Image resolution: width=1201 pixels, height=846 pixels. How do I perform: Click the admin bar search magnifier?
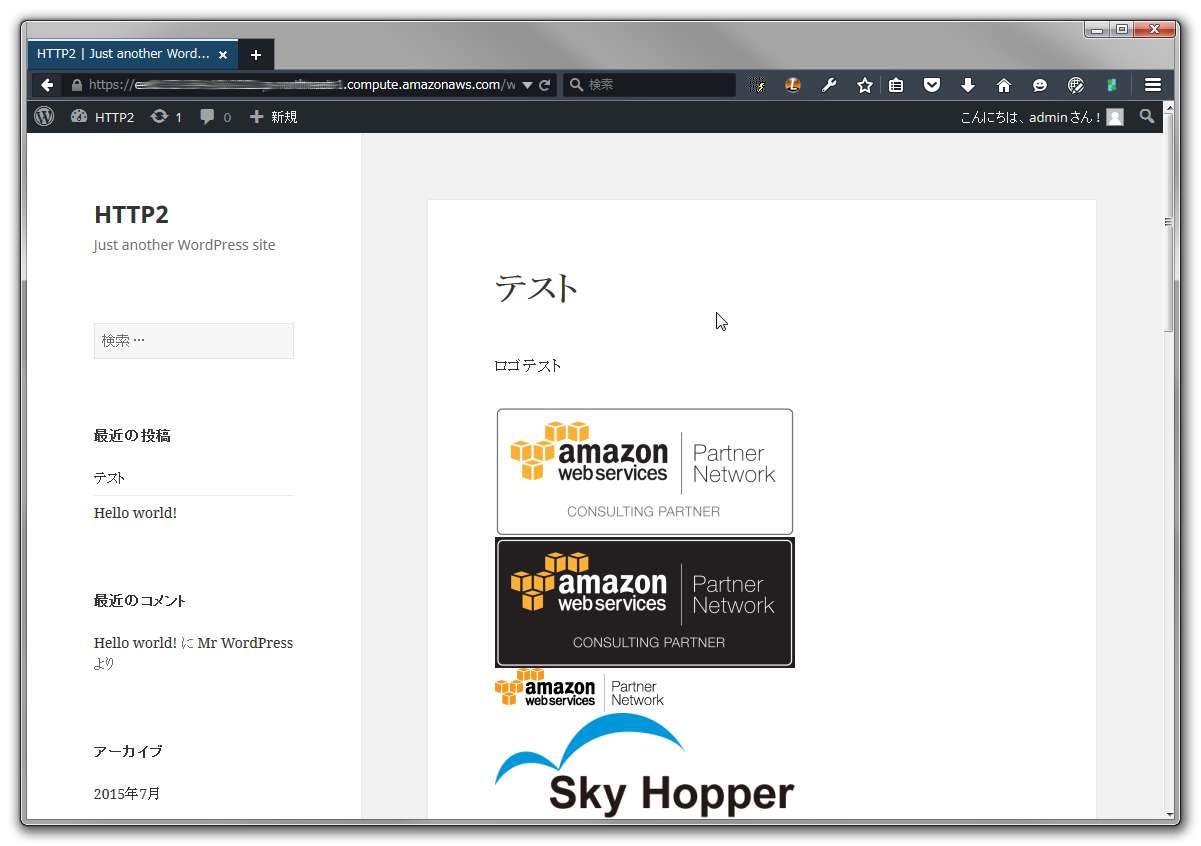tap(1147, 116)
